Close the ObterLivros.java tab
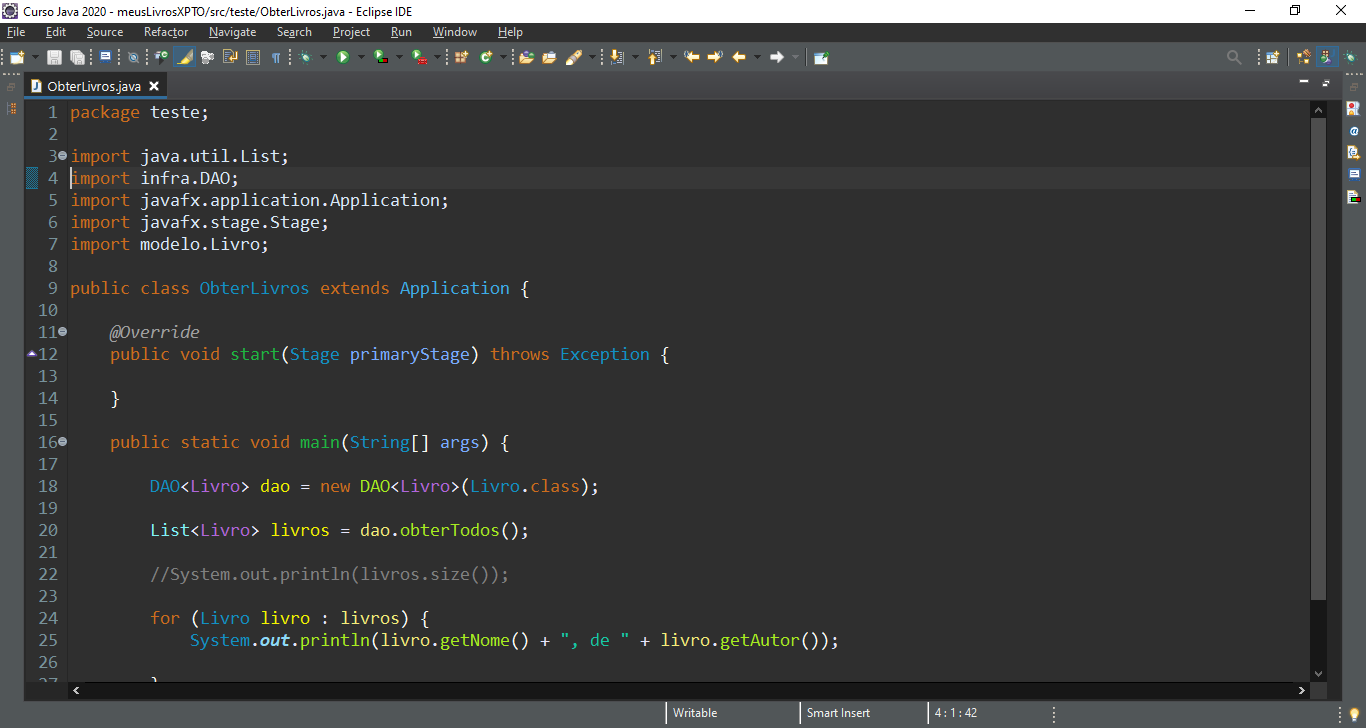This screenshot has height=728, width=1366. coord(154,86)
